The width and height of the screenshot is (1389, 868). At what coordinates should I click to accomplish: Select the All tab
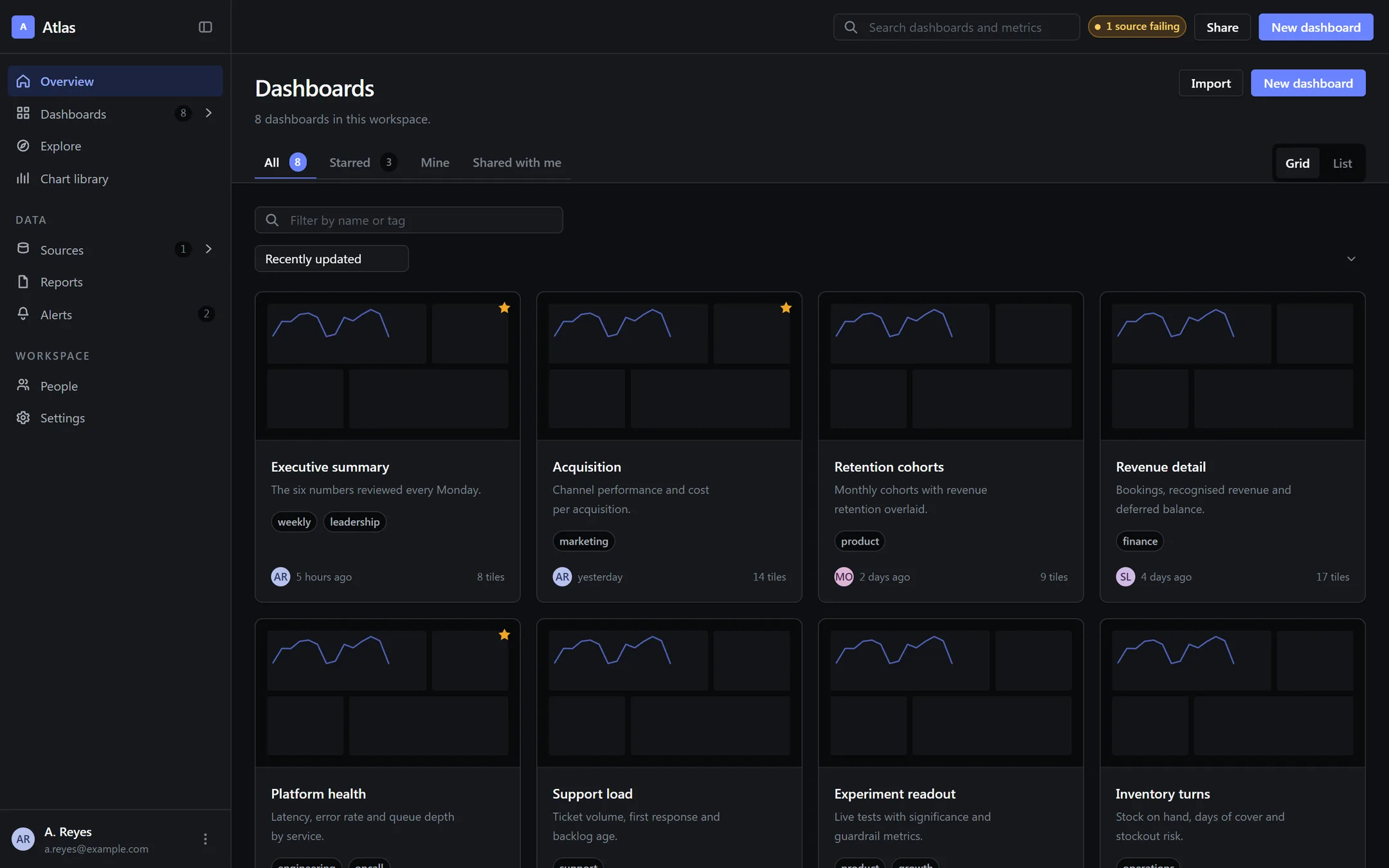(285, 163)
